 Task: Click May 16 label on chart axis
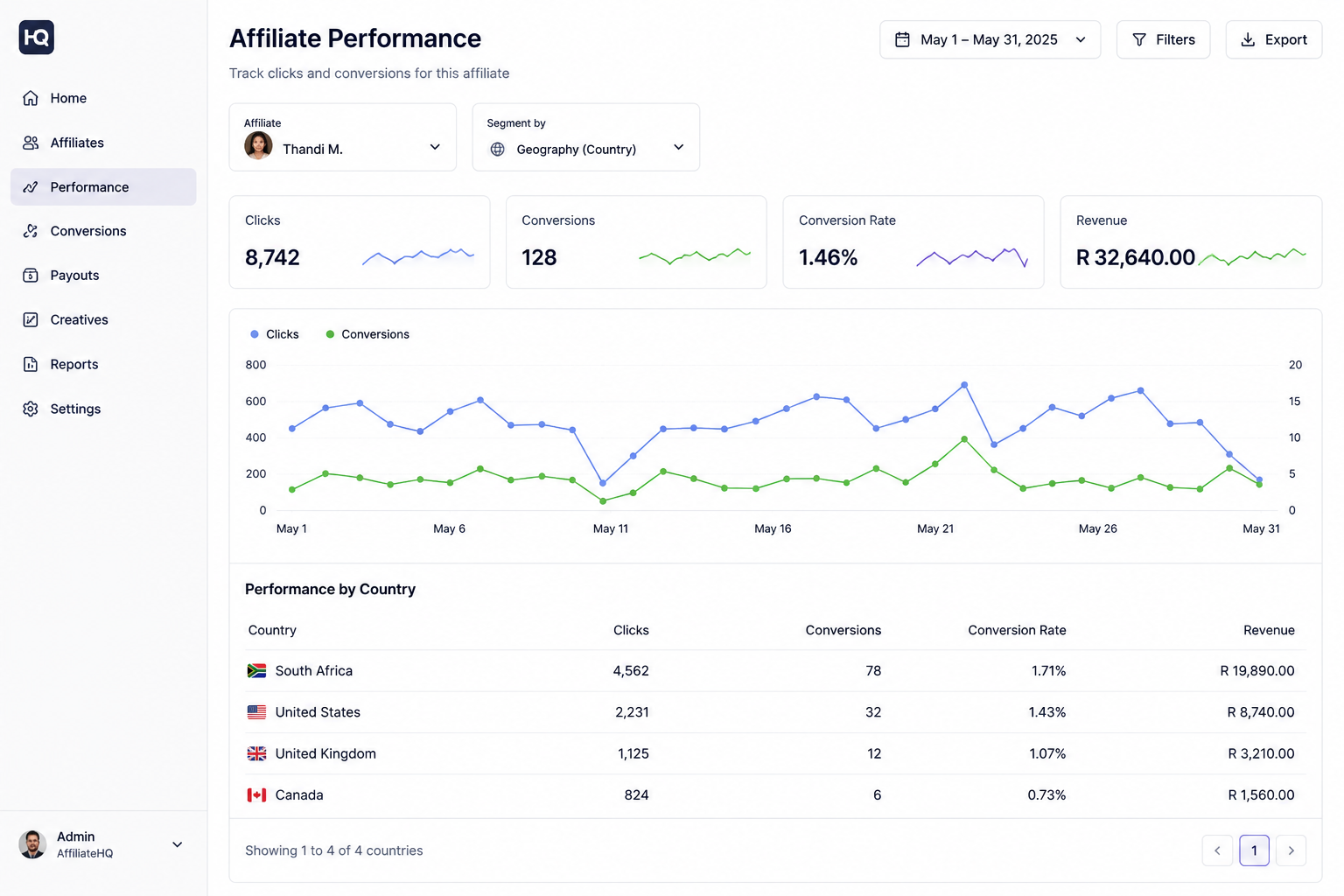[x=773, y=528]
